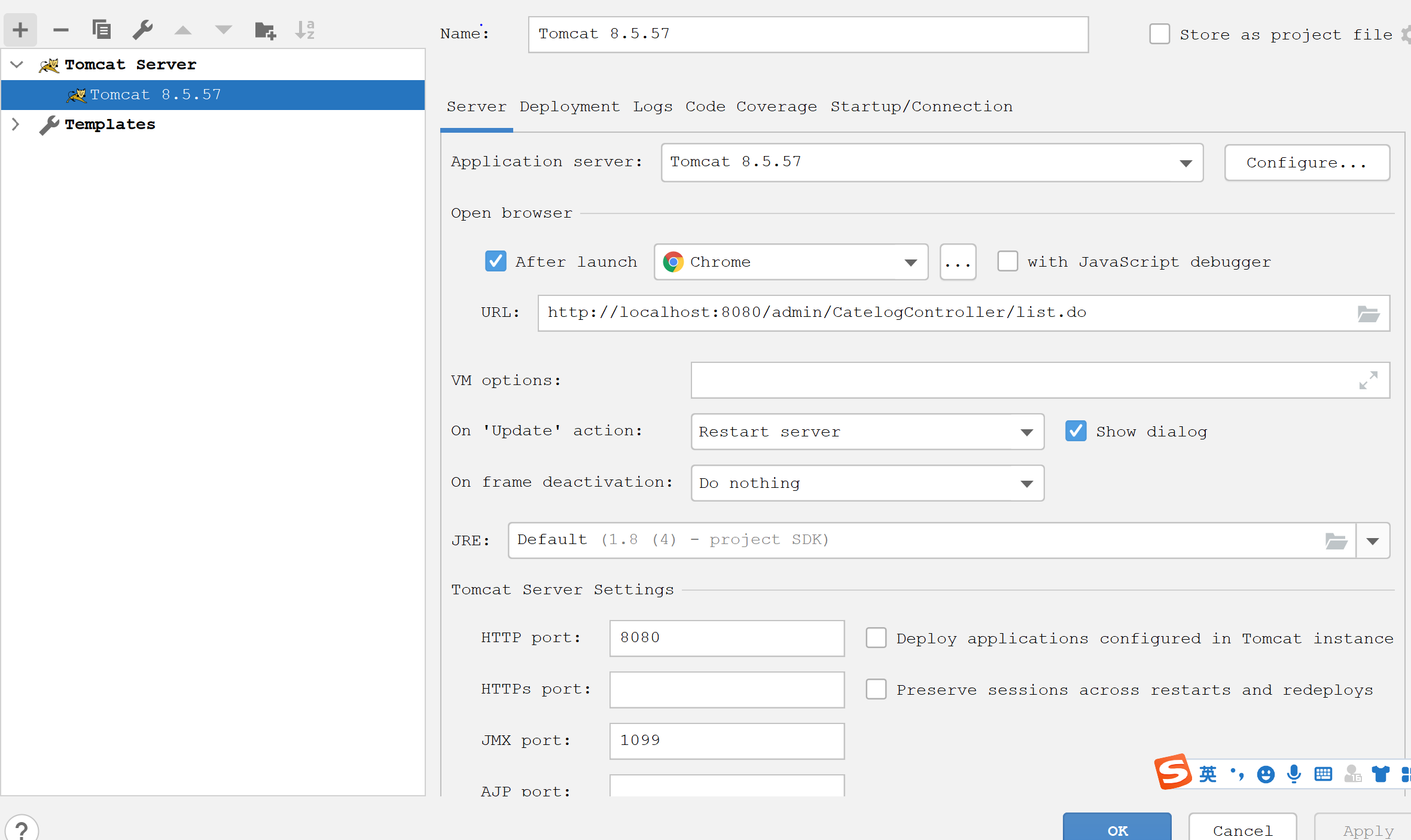Switch to the Startup/Connection tab
Image resolution: width=1411 pixels, height=840 pixels.
point(921,107)
